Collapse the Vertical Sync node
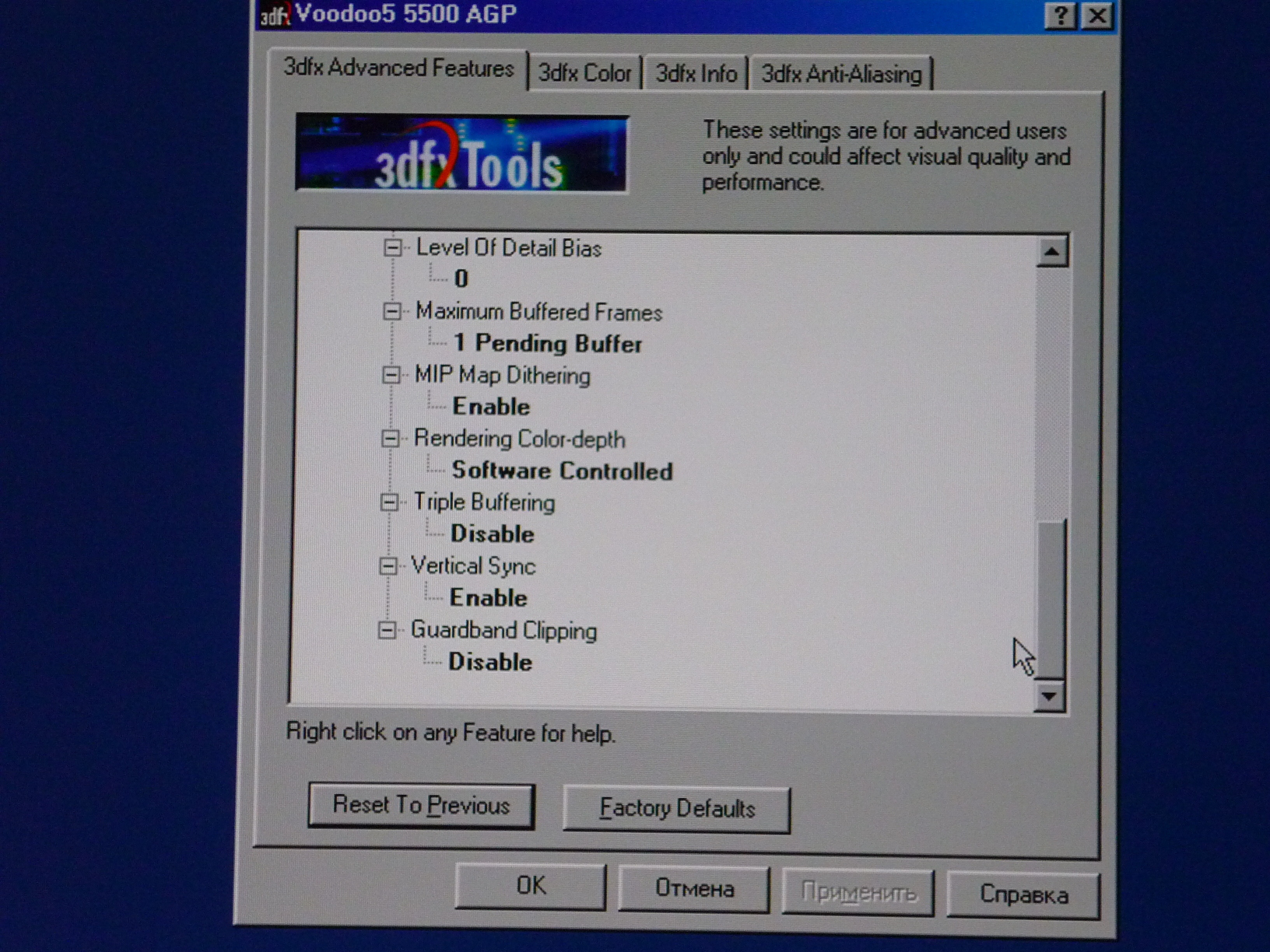 [388, 565]
